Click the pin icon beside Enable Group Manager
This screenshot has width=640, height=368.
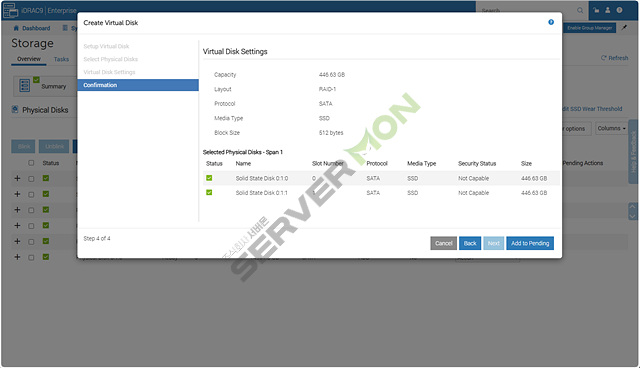(x=624, y=28)
